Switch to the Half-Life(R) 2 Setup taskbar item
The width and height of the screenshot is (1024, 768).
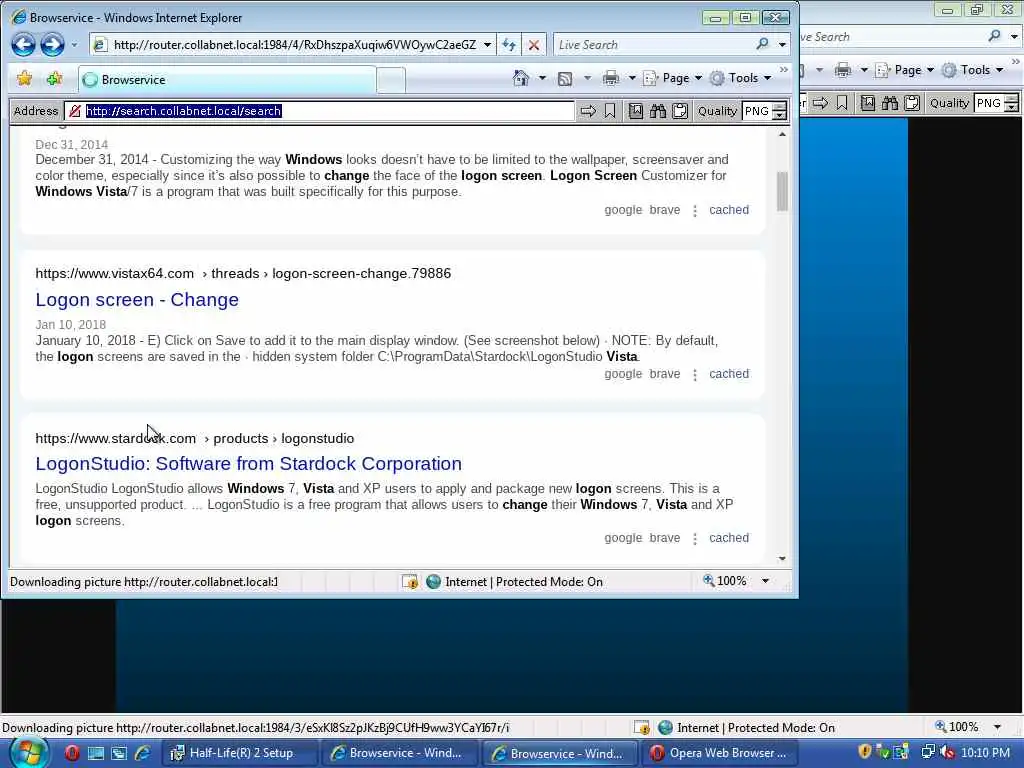(x=239, y=753)
